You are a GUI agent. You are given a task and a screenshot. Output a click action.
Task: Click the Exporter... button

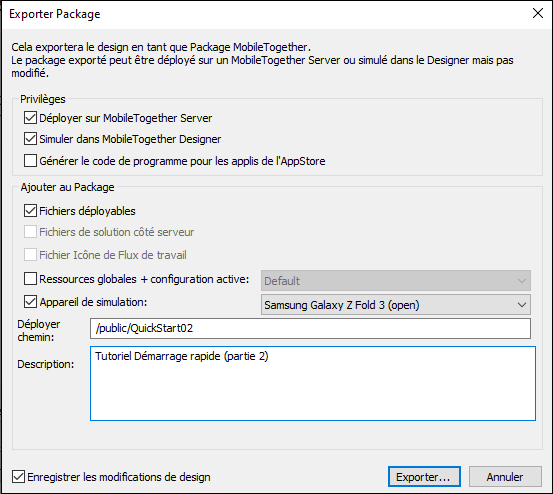click(424, 477)
